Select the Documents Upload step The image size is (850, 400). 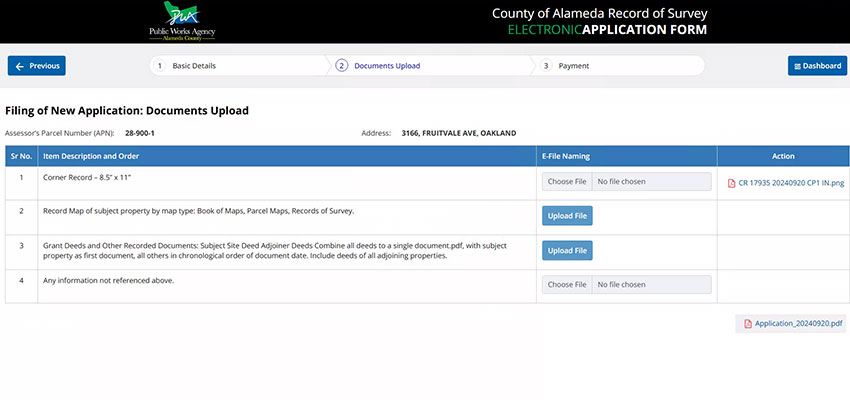pos(387,66)
